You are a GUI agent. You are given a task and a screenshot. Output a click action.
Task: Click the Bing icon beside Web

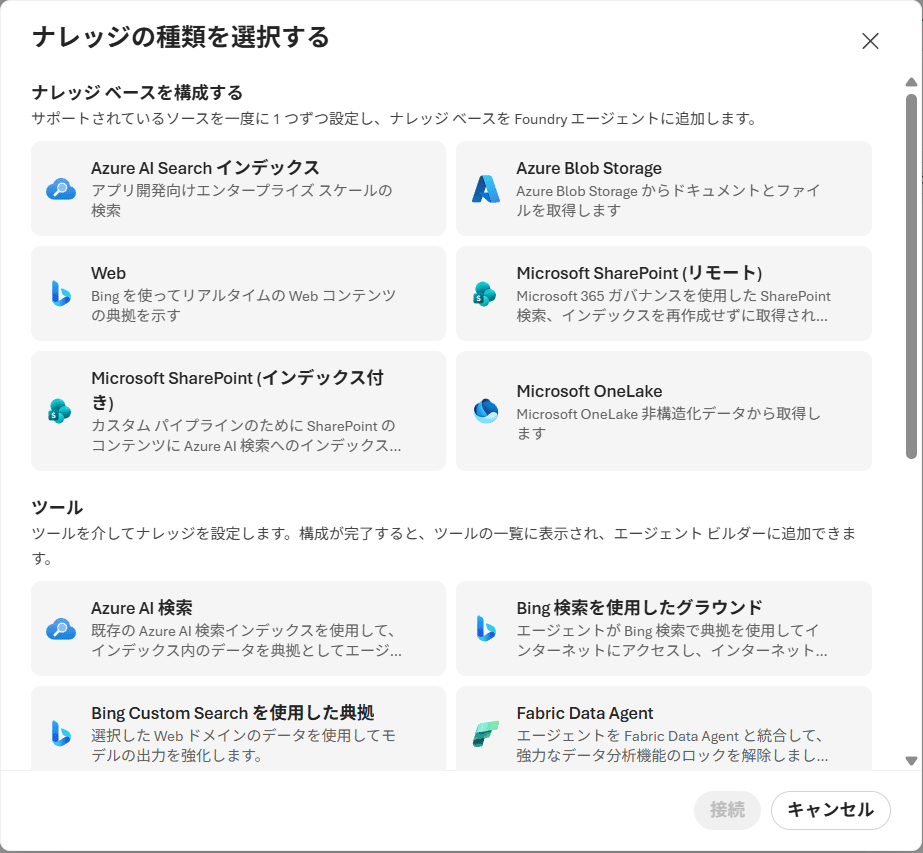pos(61,294)
